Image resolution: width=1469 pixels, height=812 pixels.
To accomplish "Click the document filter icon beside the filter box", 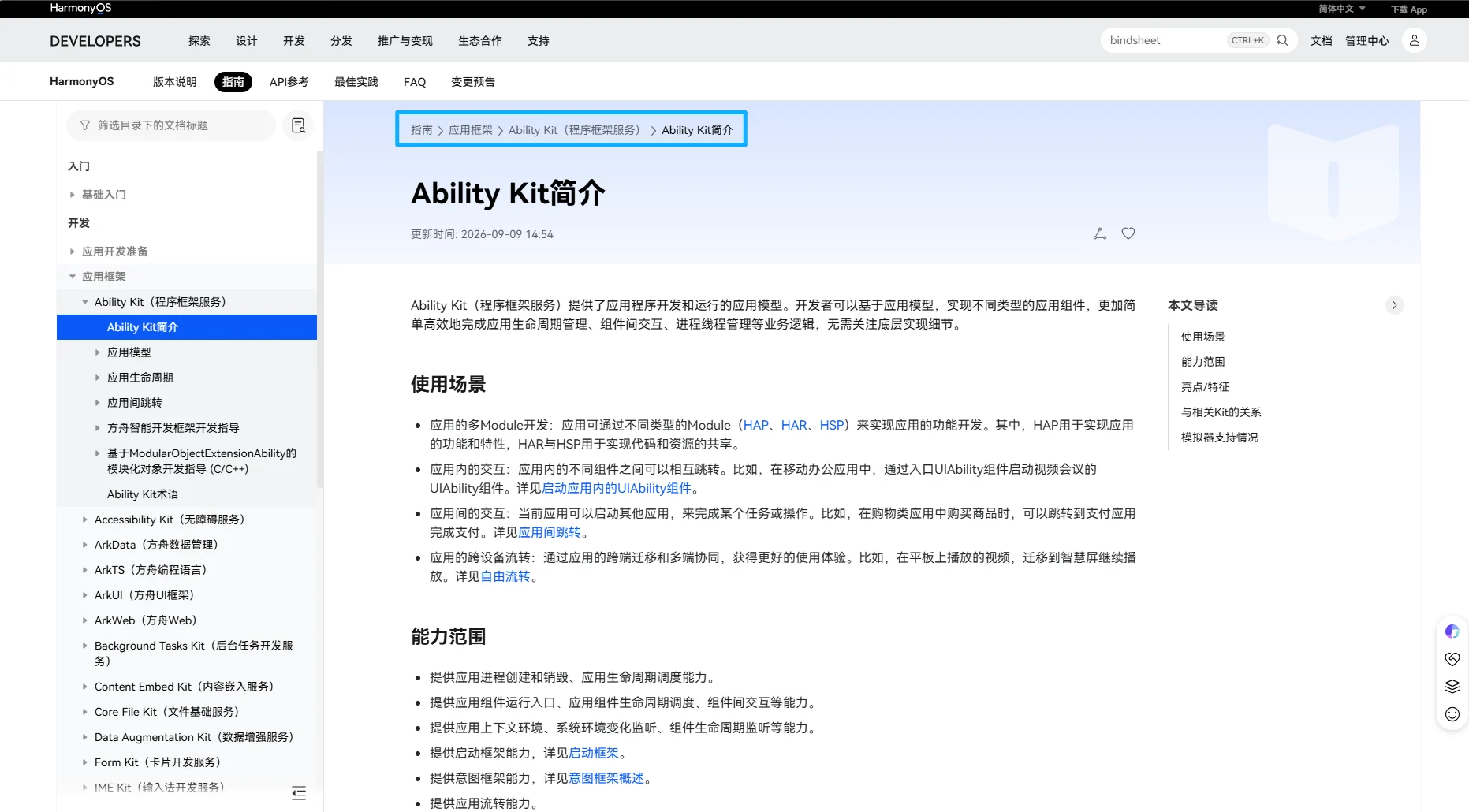I will [298, 125].
